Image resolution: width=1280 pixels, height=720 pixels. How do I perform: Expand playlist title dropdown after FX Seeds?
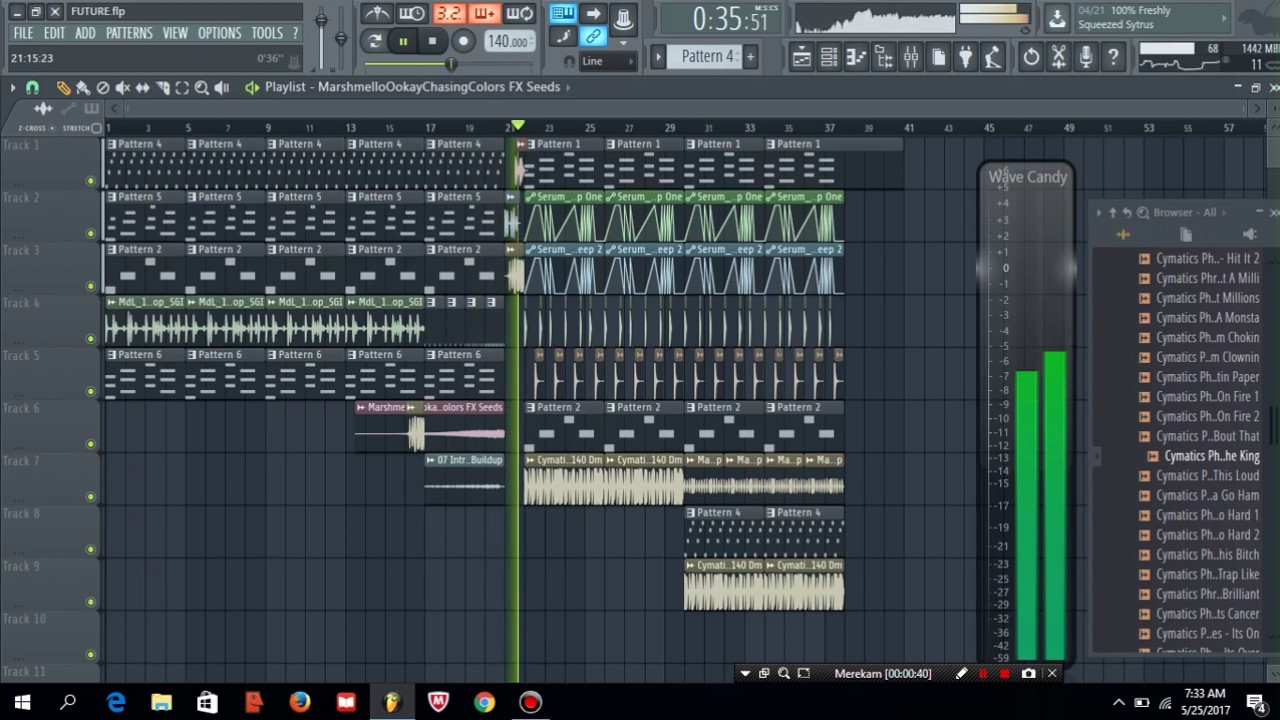tap(569, 87)
